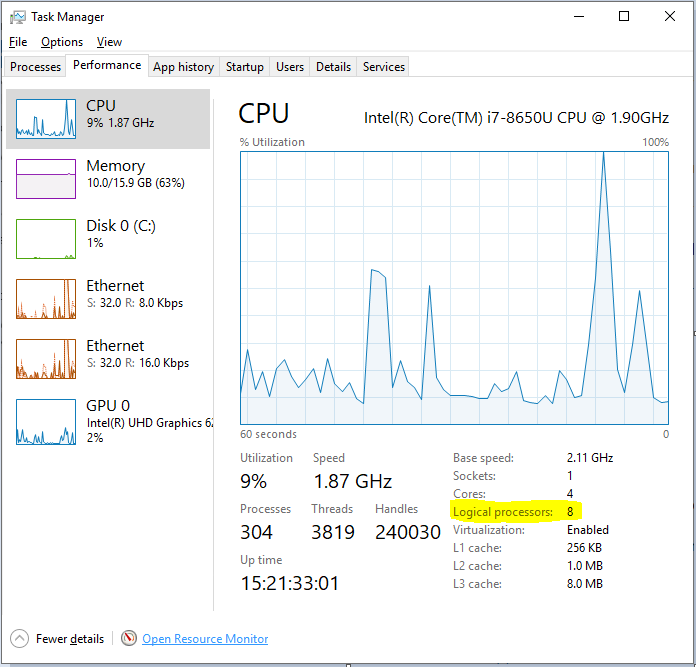Open the Options menu
Image resolution: width=696 pixels, height=667 pixels.
(62, 42)
